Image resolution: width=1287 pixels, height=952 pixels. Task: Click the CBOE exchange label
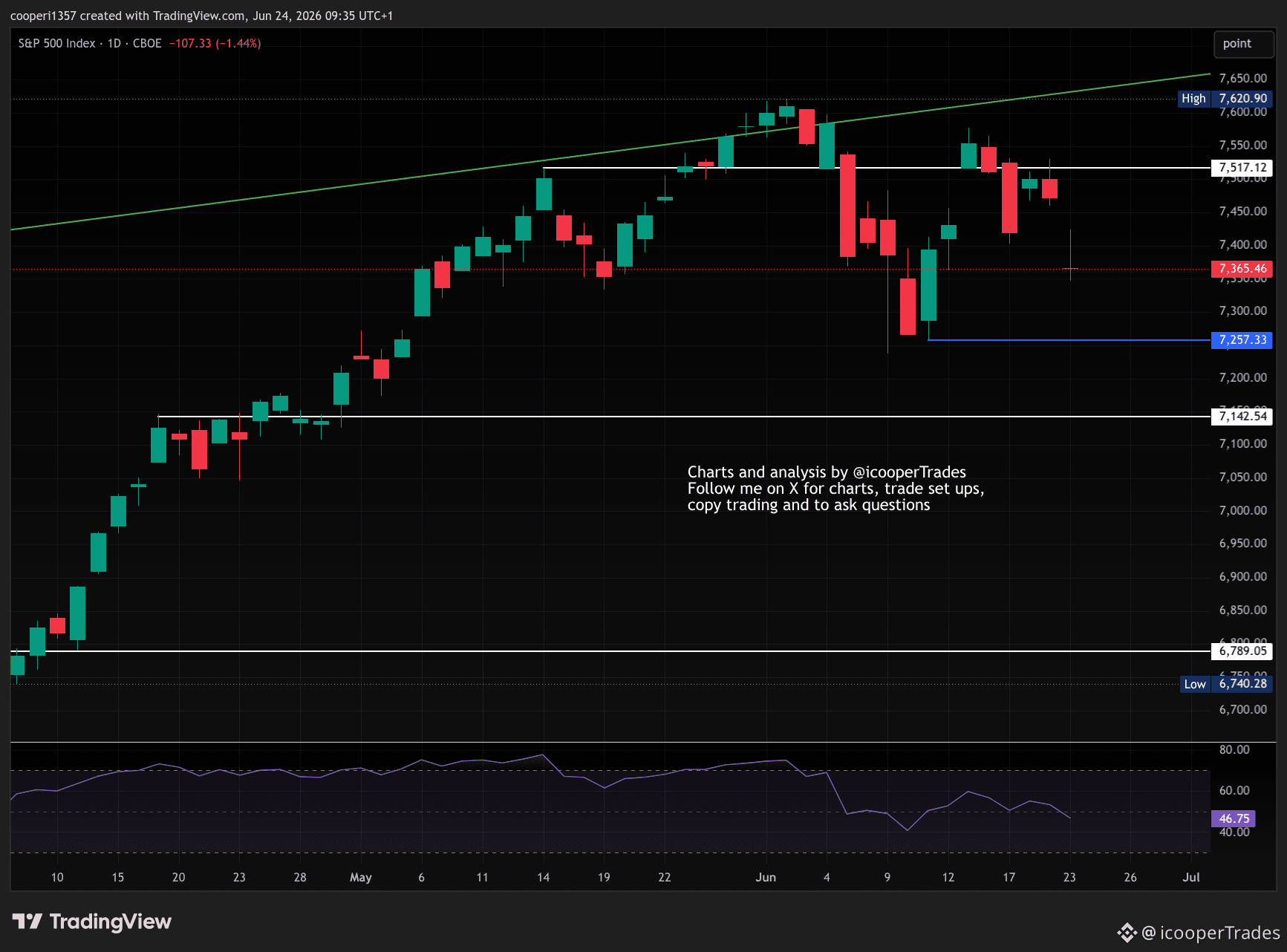click(147, 43)
